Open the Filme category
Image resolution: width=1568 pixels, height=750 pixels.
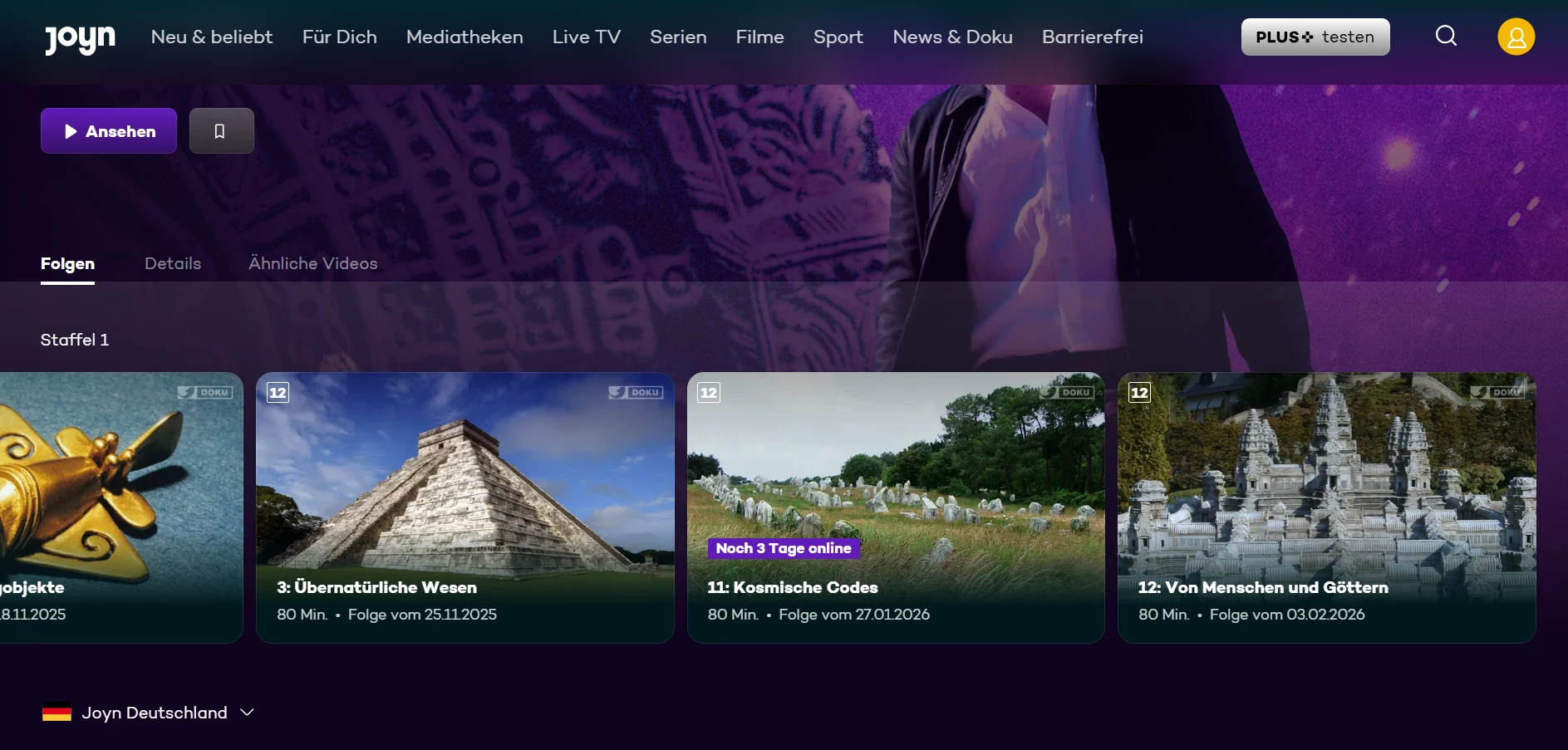pos(759,37)
